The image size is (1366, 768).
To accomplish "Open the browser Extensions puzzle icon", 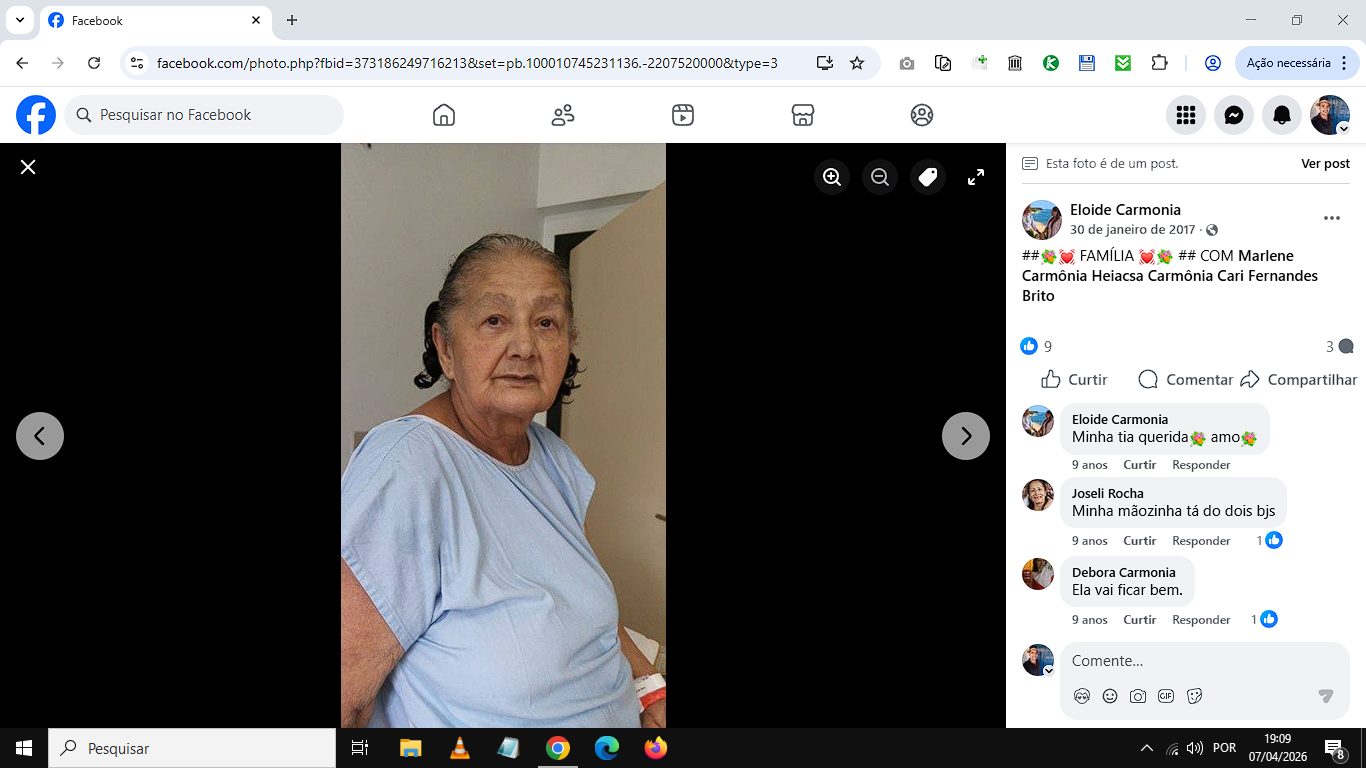I will click(x=1159, y=63).
